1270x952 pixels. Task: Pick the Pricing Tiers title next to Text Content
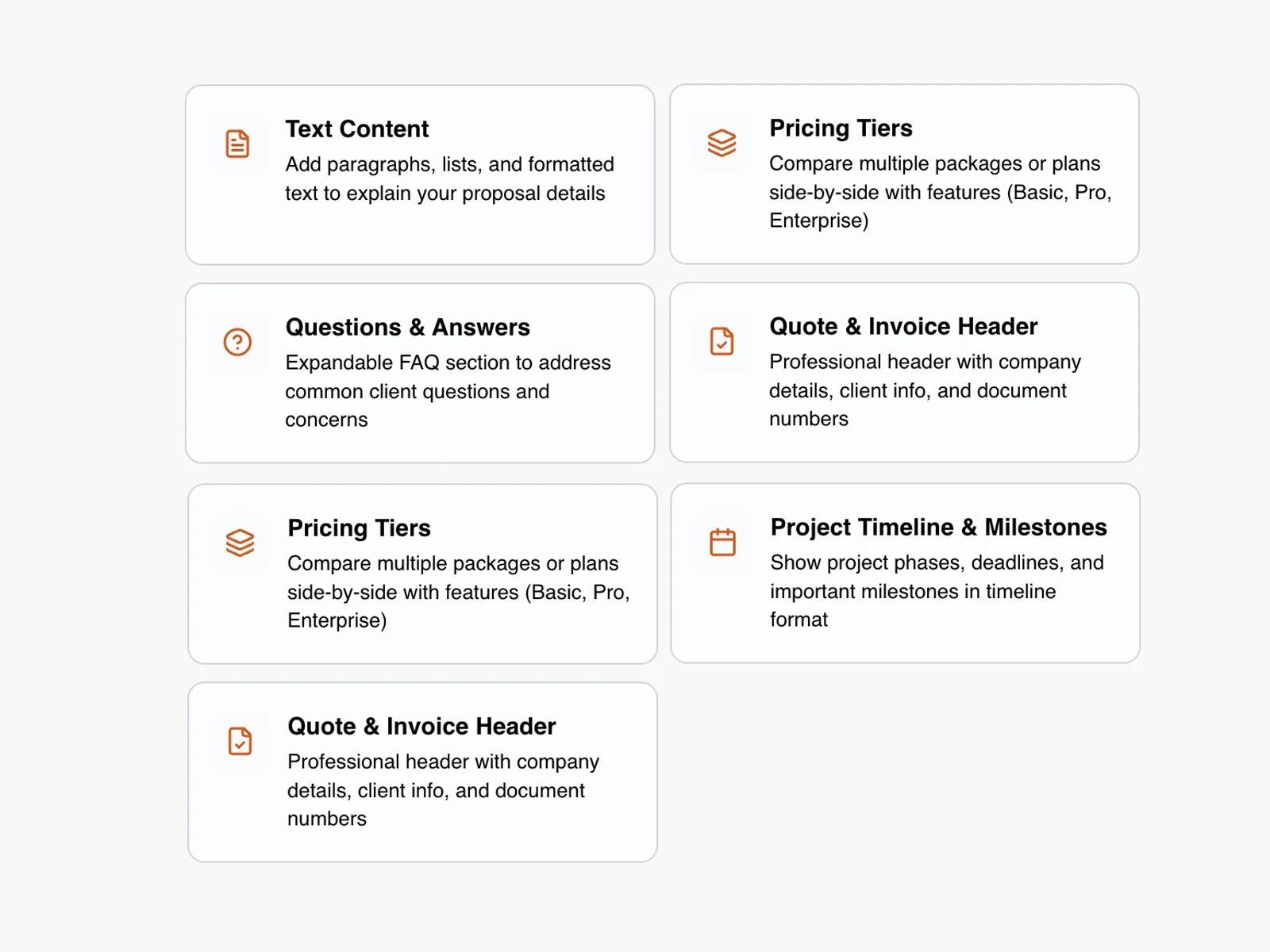coord(841,128)
